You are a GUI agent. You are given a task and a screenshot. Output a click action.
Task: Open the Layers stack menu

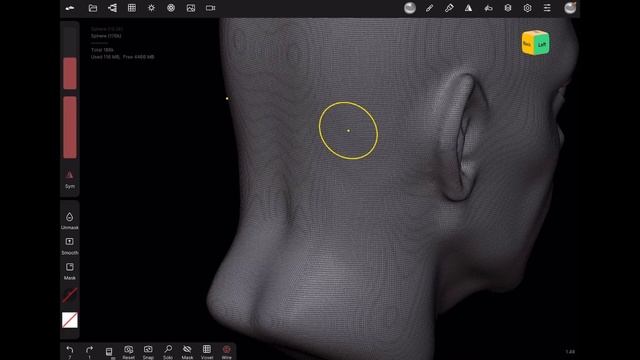point(508,8)
